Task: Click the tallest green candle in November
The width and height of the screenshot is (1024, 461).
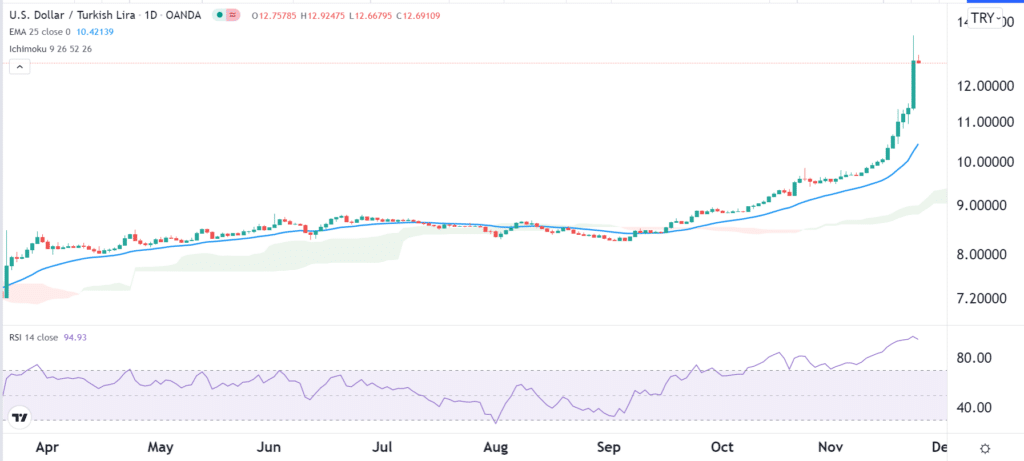Action: point(913,84)
